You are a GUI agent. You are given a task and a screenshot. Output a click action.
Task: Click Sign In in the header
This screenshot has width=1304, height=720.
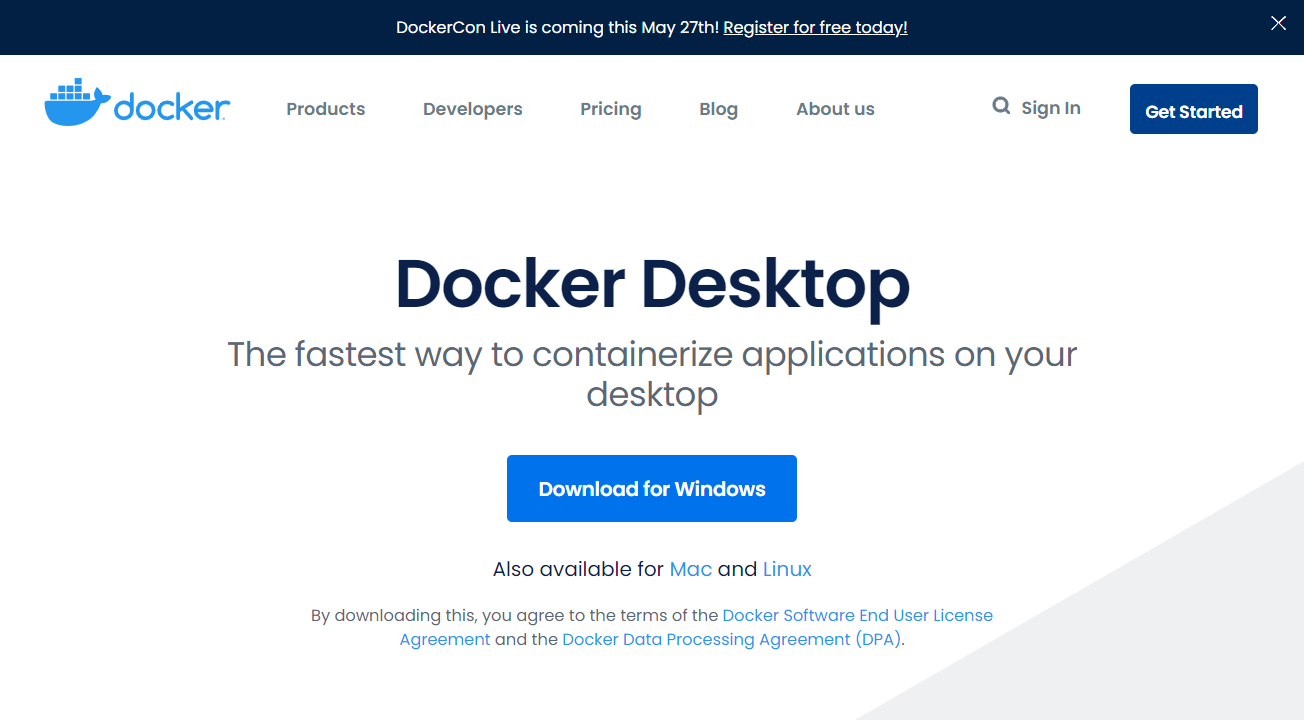pos(1051,107)
